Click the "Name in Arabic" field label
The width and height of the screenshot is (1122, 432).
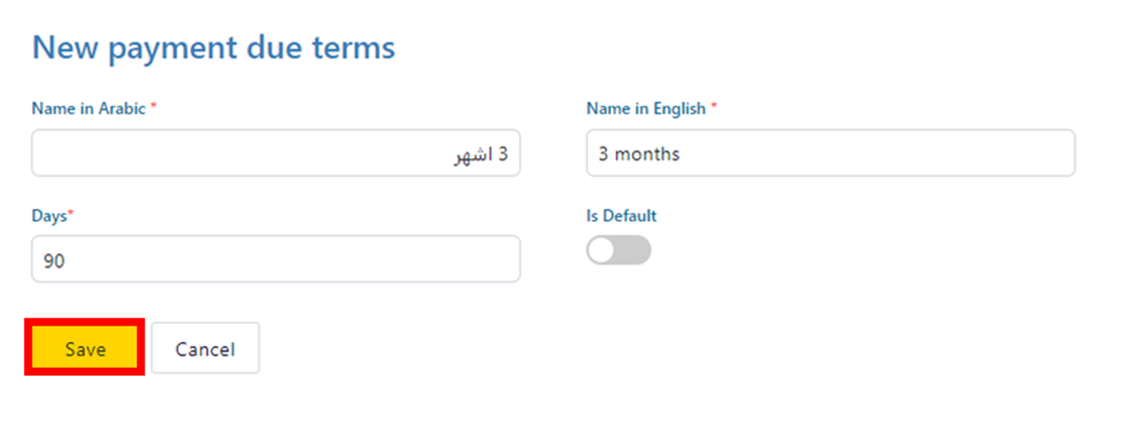[x=89, y=108]
